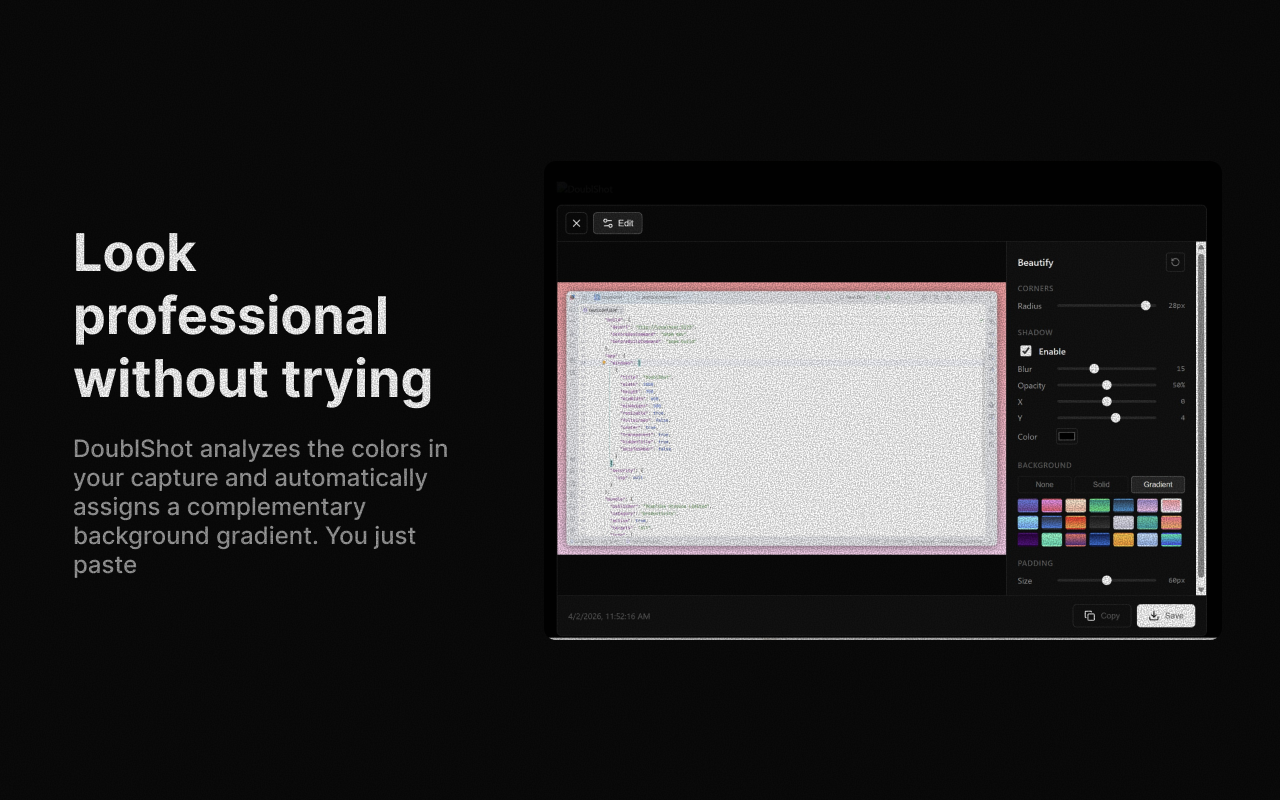Viewport: 1280px width, 800px height.
Task: Choose the orange-red gradient swatch
Action: 1076,523
